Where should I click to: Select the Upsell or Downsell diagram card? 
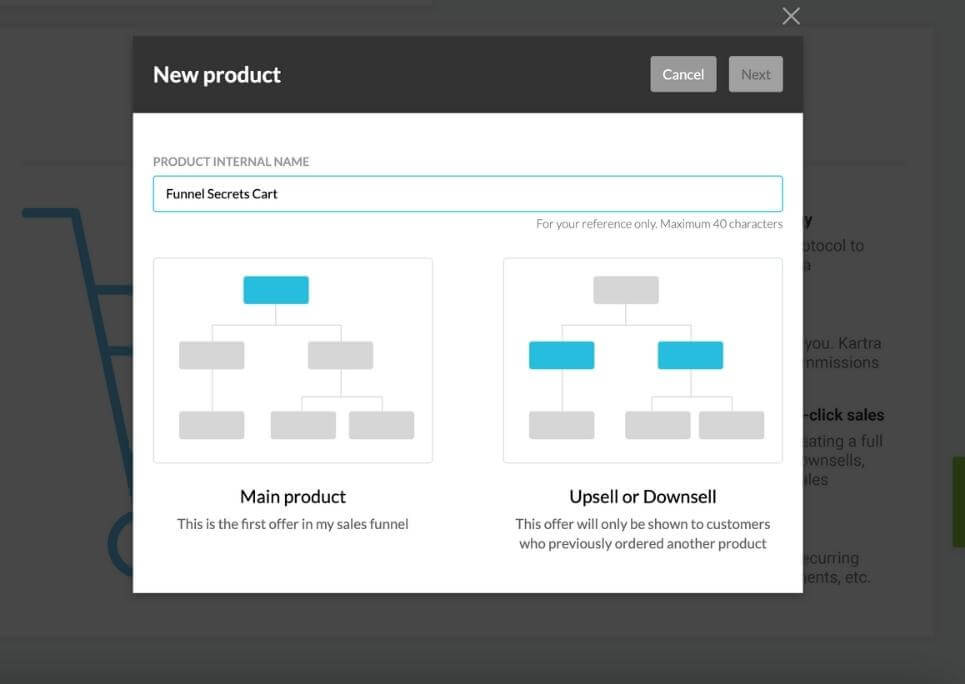tap(643, 360)
